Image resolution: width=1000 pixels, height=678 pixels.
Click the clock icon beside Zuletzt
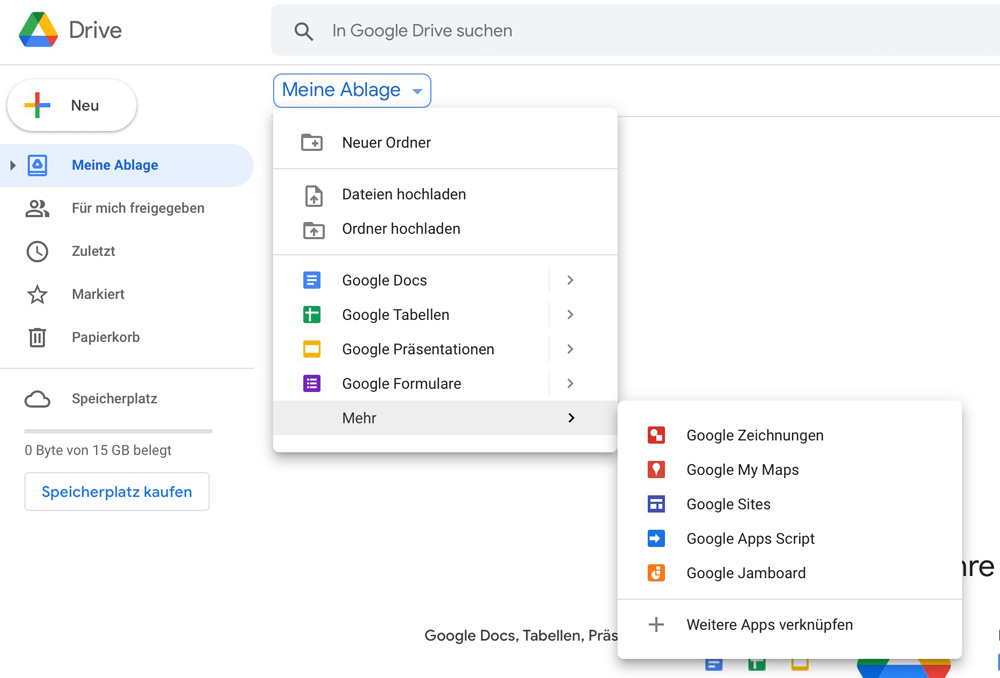pos(37,251)
